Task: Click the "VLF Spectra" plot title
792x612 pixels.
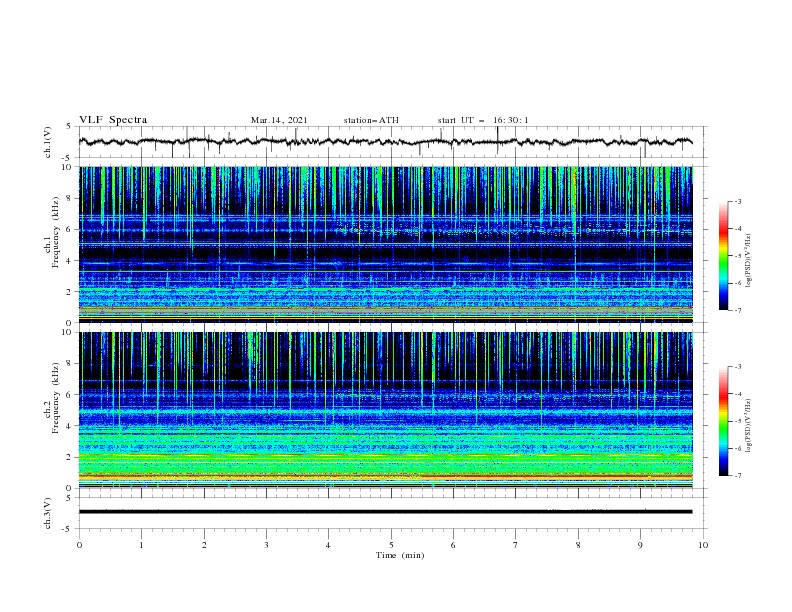Action: (113, 120)
